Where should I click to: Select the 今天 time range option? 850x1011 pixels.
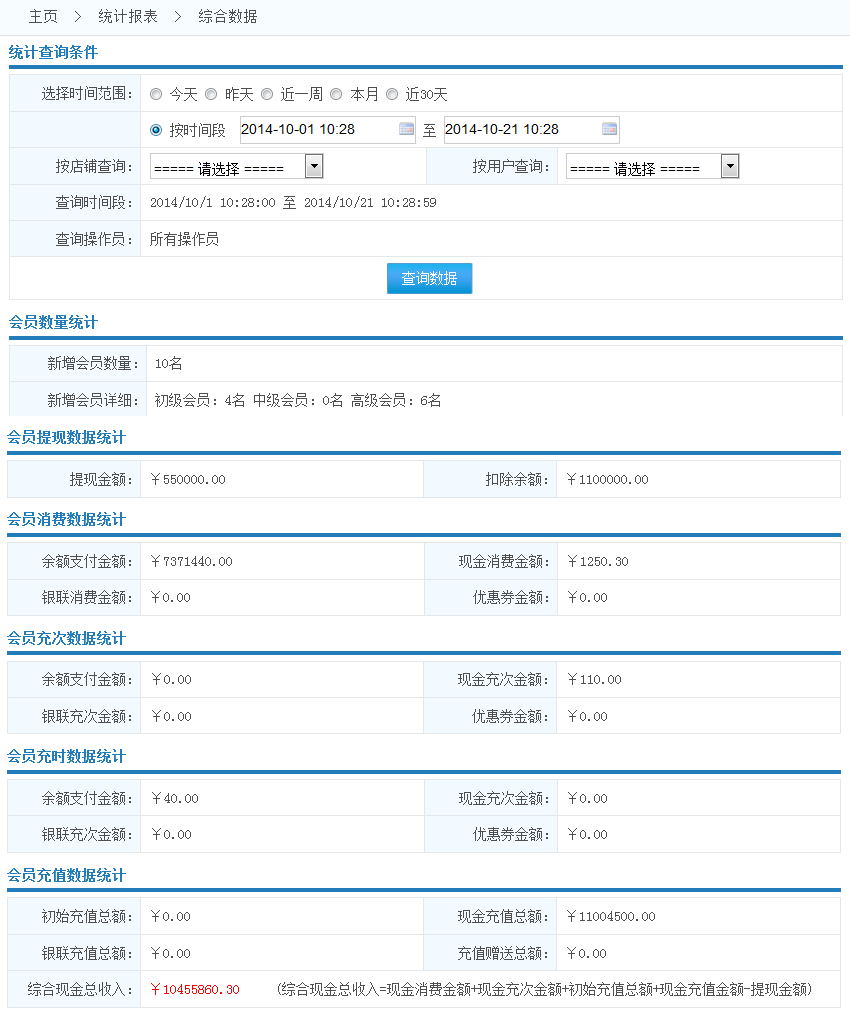click(x=156, y=94)
